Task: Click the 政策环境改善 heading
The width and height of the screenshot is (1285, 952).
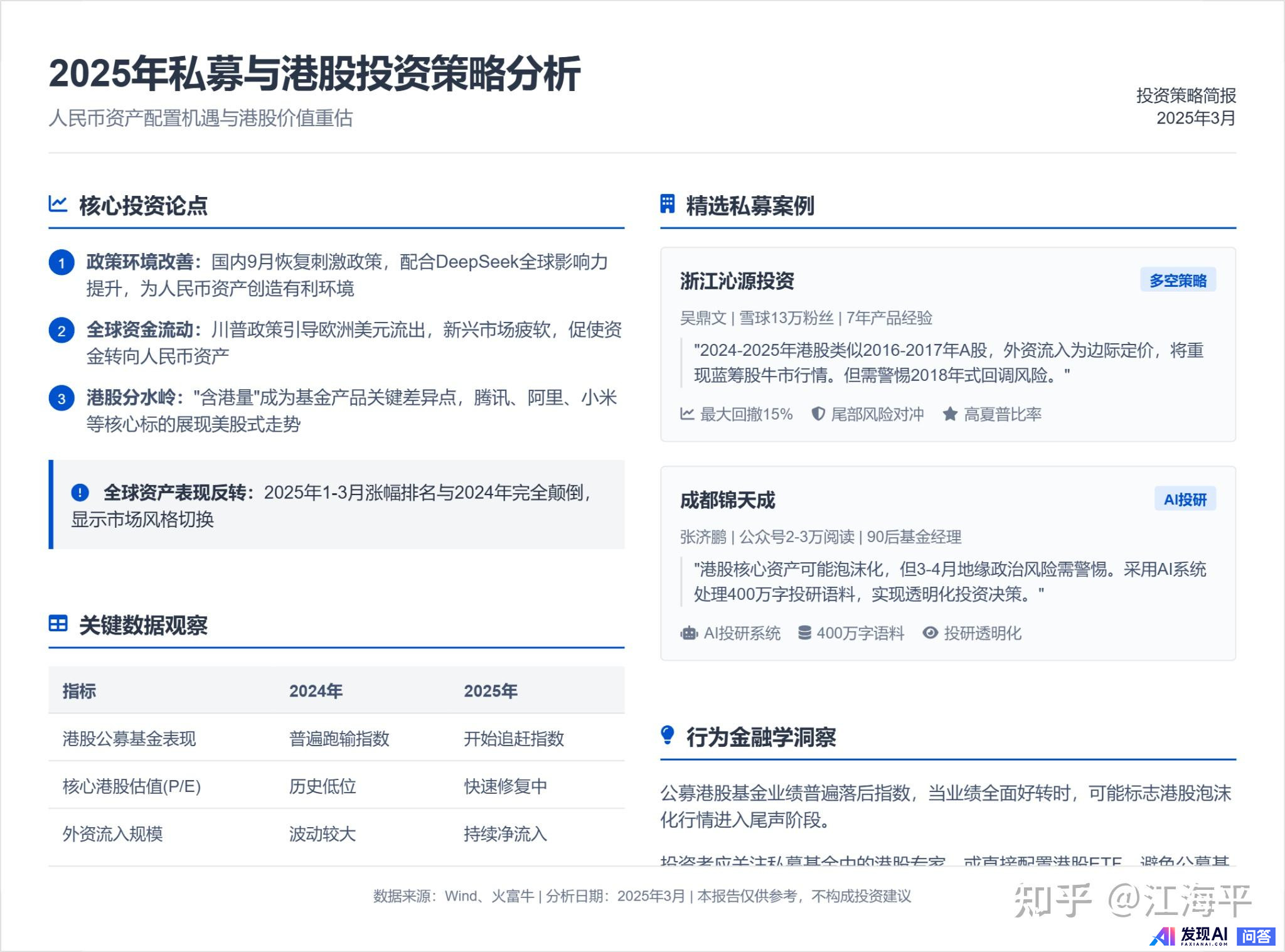Action: point(144,262)
